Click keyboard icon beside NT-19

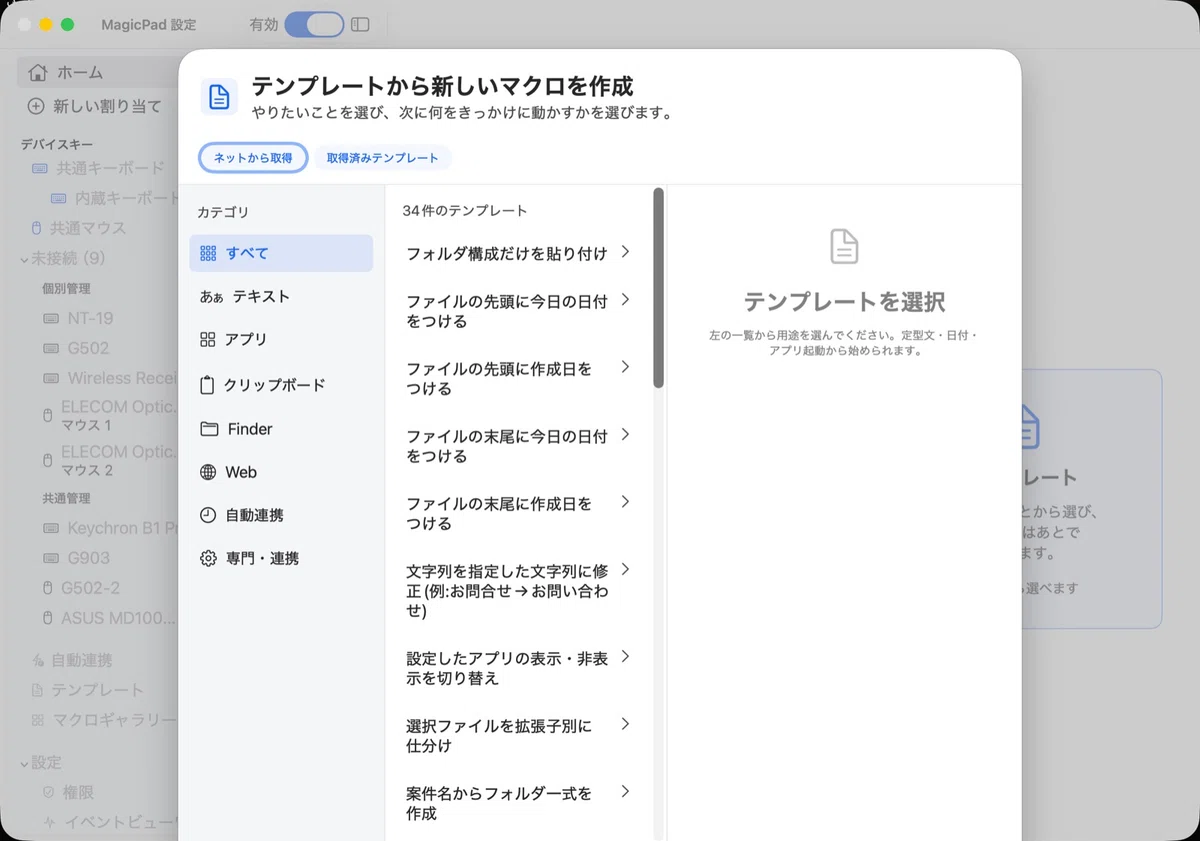point(51,319)
